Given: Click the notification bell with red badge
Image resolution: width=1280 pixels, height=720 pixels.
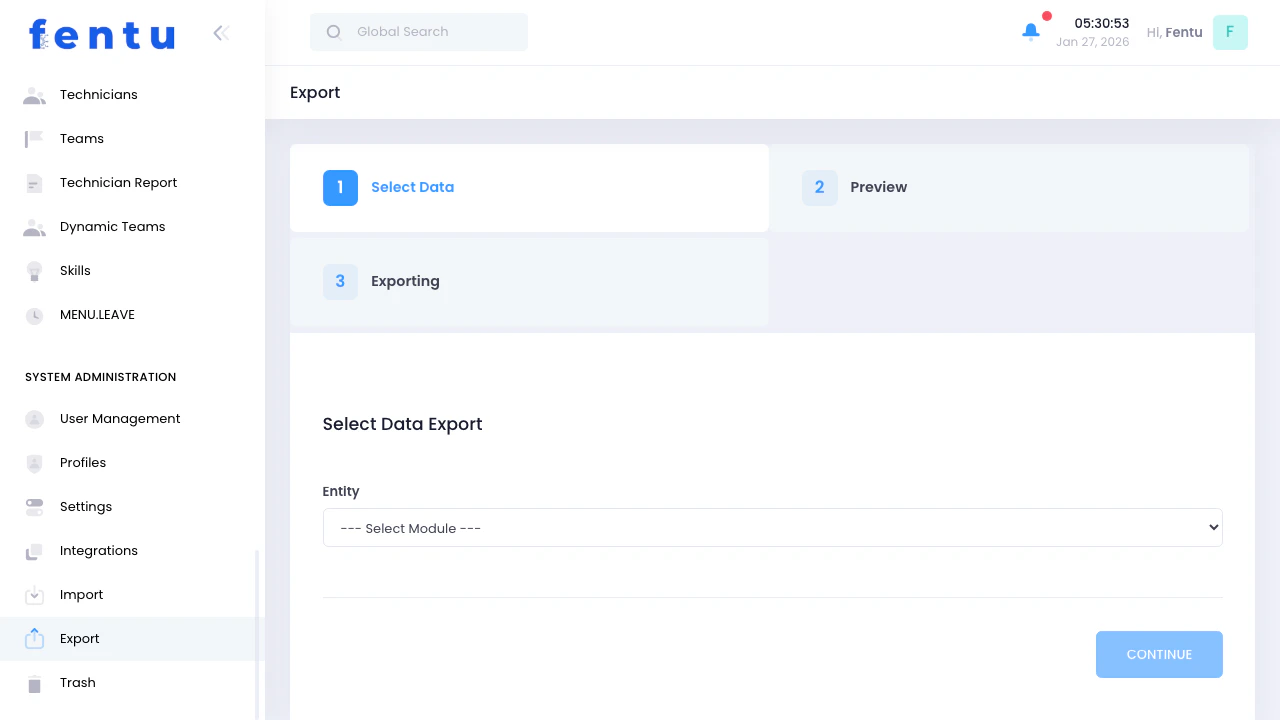Looking at the screenshot, I should tap(1031, 32).
